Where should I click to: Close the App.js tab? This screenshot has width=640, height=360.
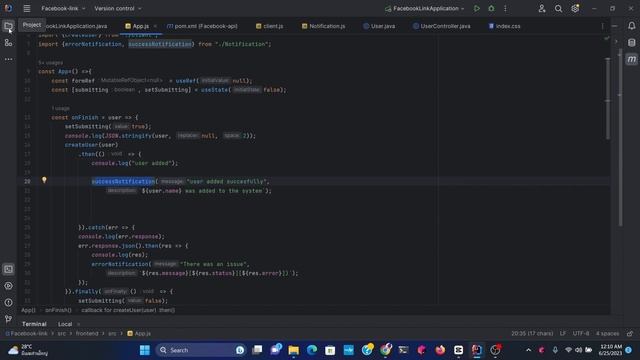coord(155,26)
